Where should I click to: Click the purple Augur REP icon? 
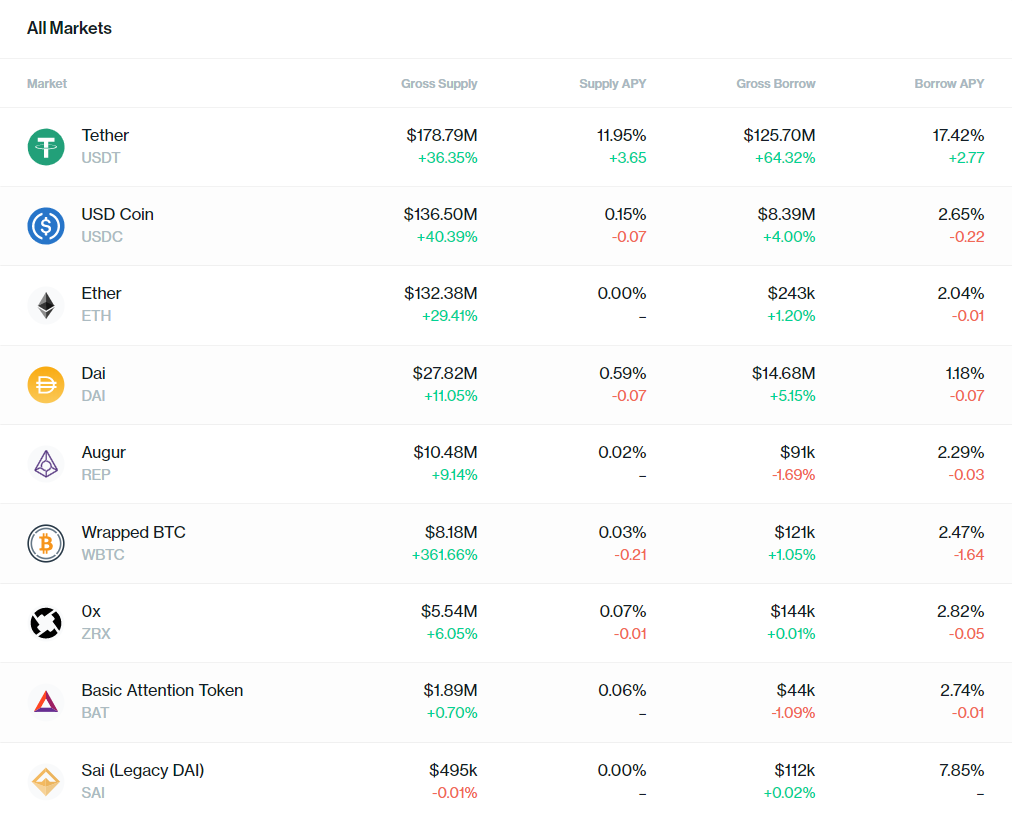46,464
